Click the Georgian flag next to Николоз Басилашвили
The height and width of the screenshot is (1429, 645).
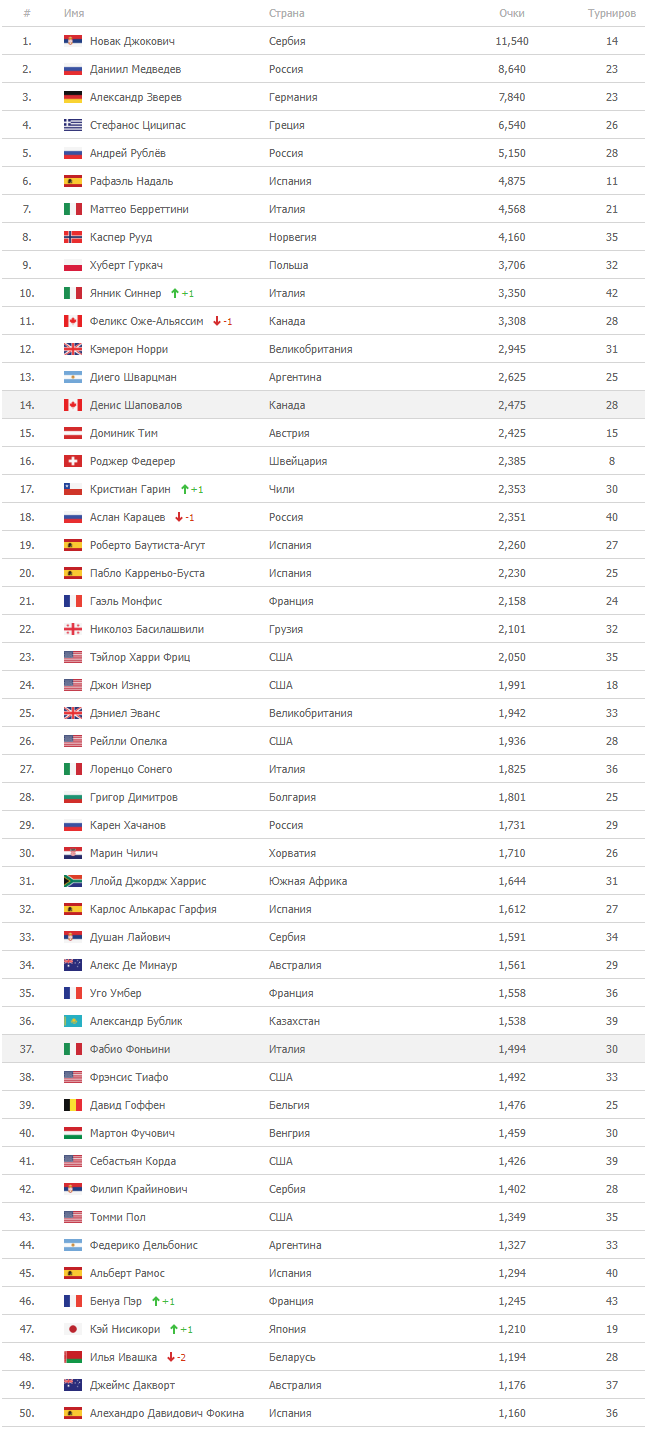click(x=72, y=629)
